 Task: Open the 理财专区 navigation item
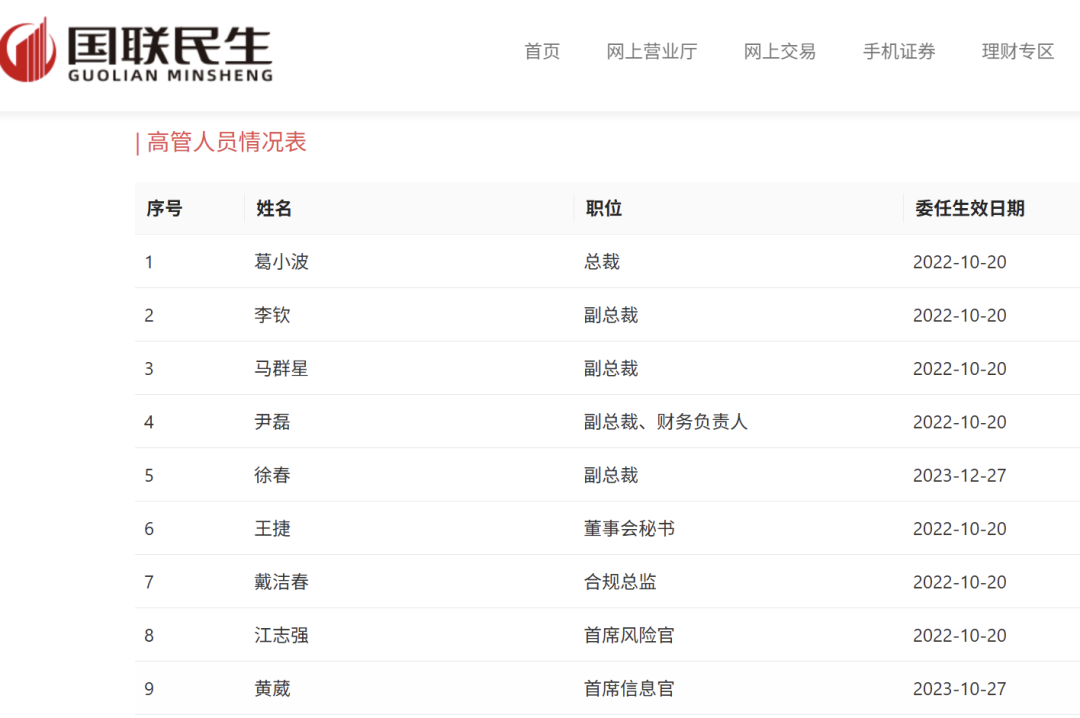click(1018, 52)
